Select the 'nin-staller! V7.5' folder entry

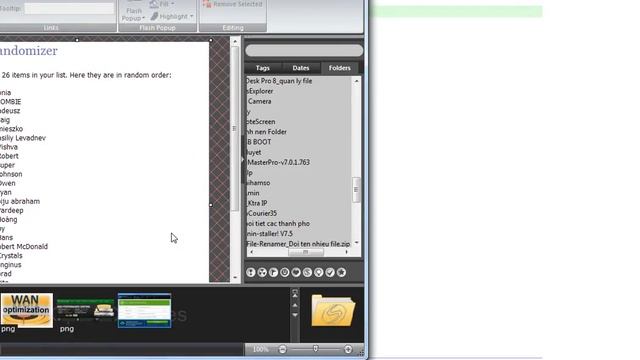tap(269, 234)
